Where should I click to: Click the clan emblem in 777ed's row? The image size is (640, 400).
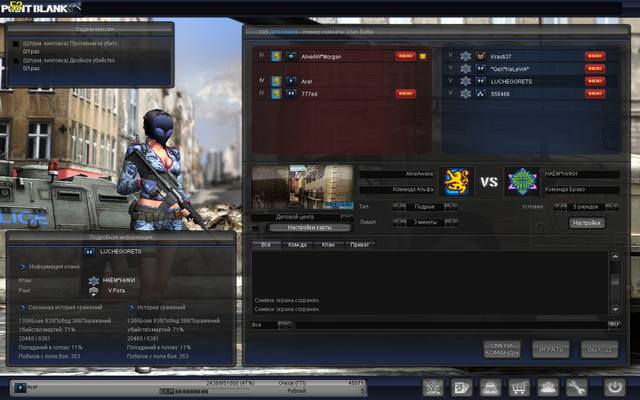(276, 94)
